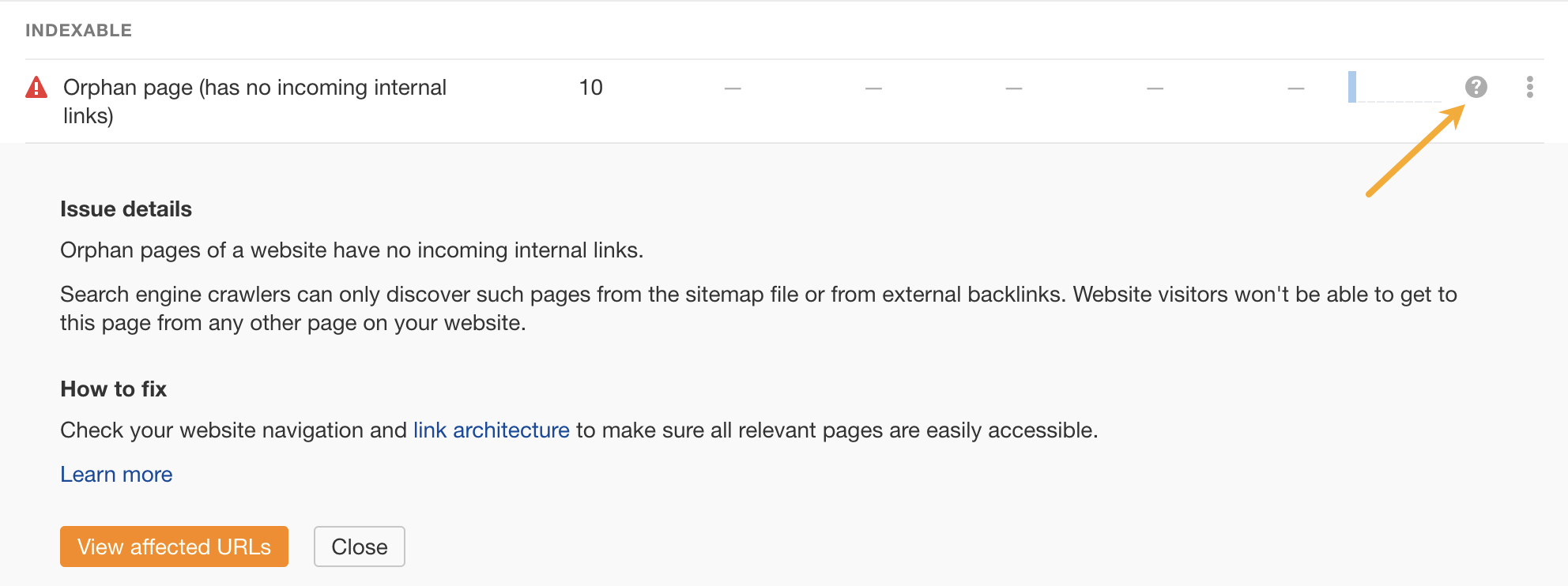Select the INDEXABLE section header
The image size is (1568, 586).
(79, 30)
